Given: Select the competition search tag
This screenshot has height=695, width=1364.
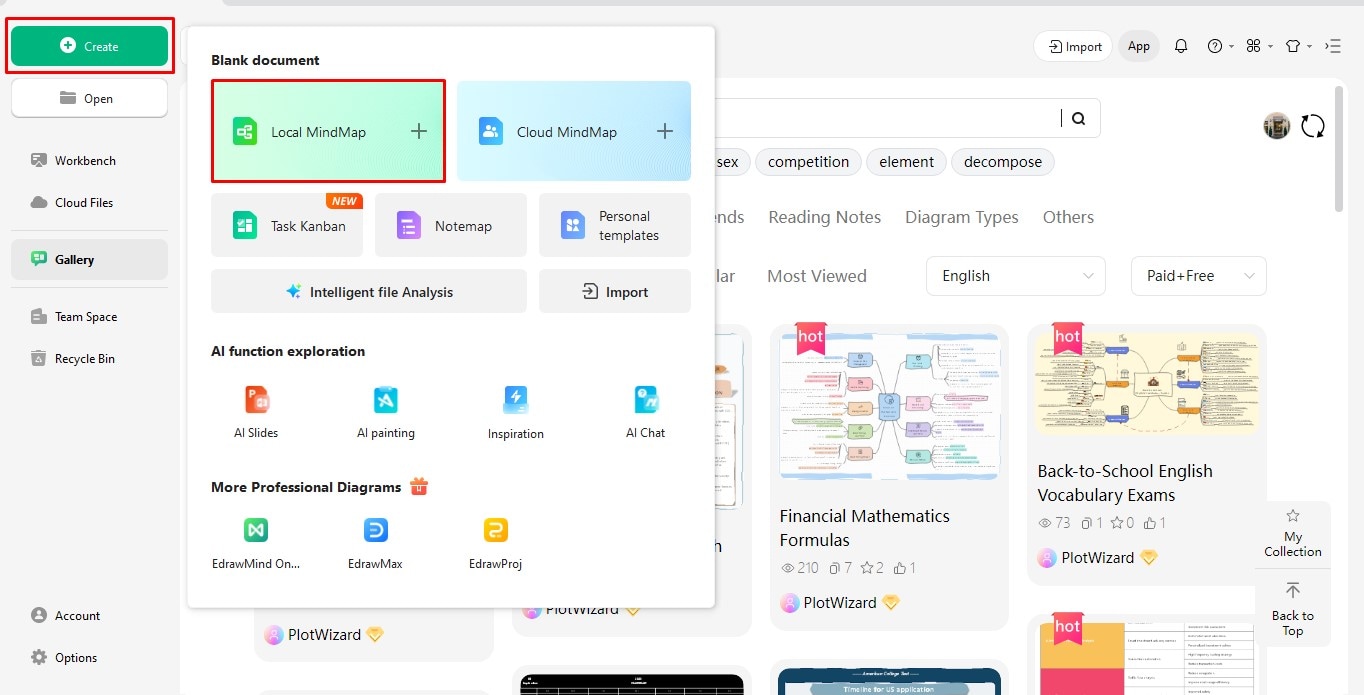Looking at the screenshot, I should tap(808, 162).
